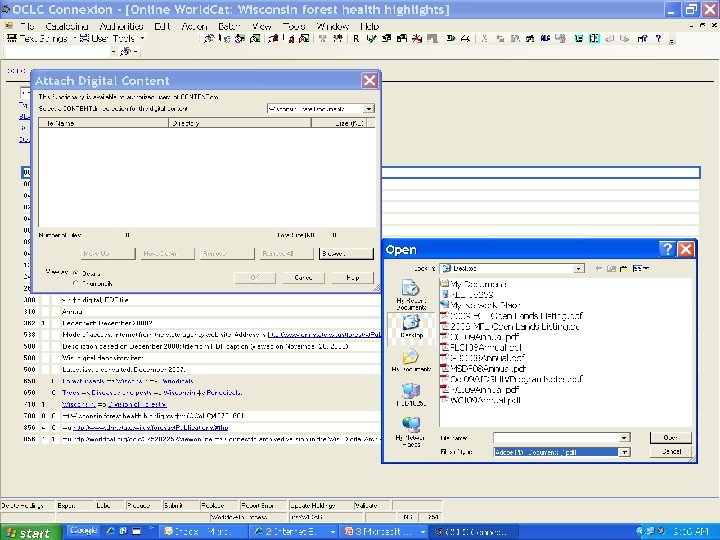Select 2009 MFL Open Lands Listing pdf file

coord(511,315)
